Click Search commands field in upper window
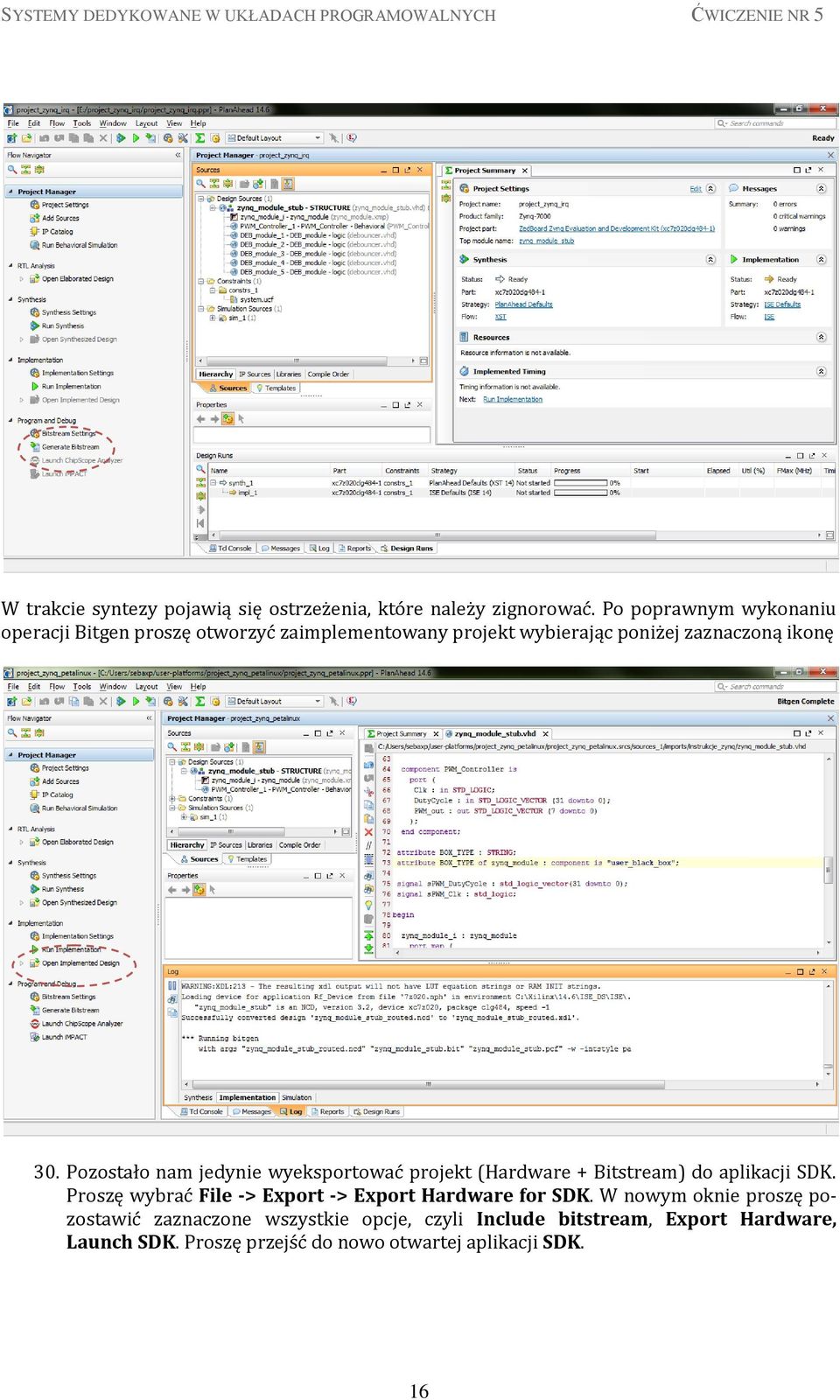This screenshot has height=1400, width=840. (774, 123)
